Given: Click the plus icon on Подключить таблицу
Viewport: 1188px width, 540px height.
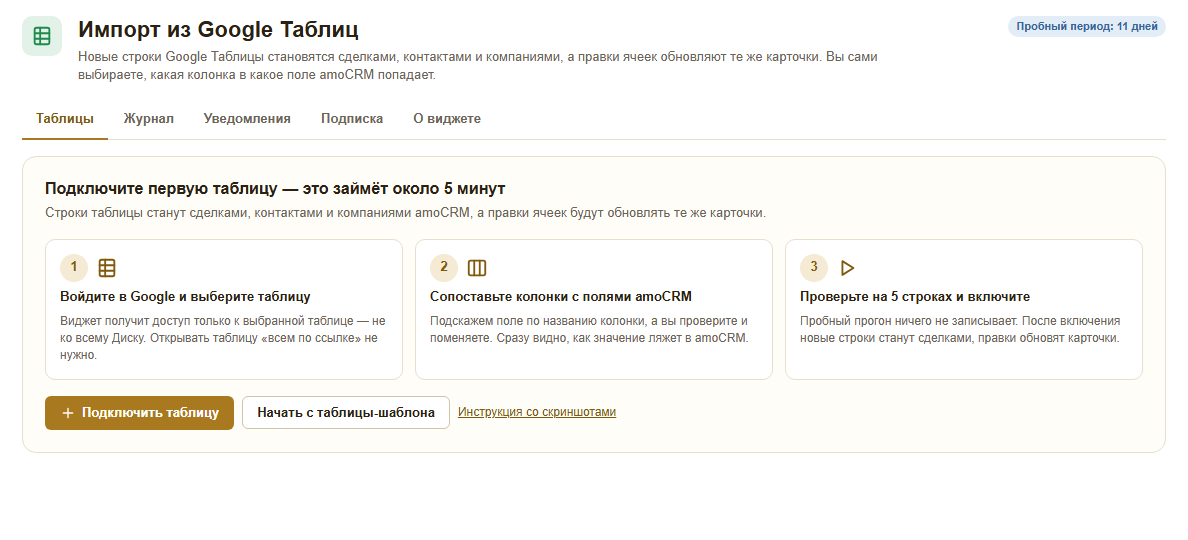Looking at the screenshot, I should click(x=68, y=413).
